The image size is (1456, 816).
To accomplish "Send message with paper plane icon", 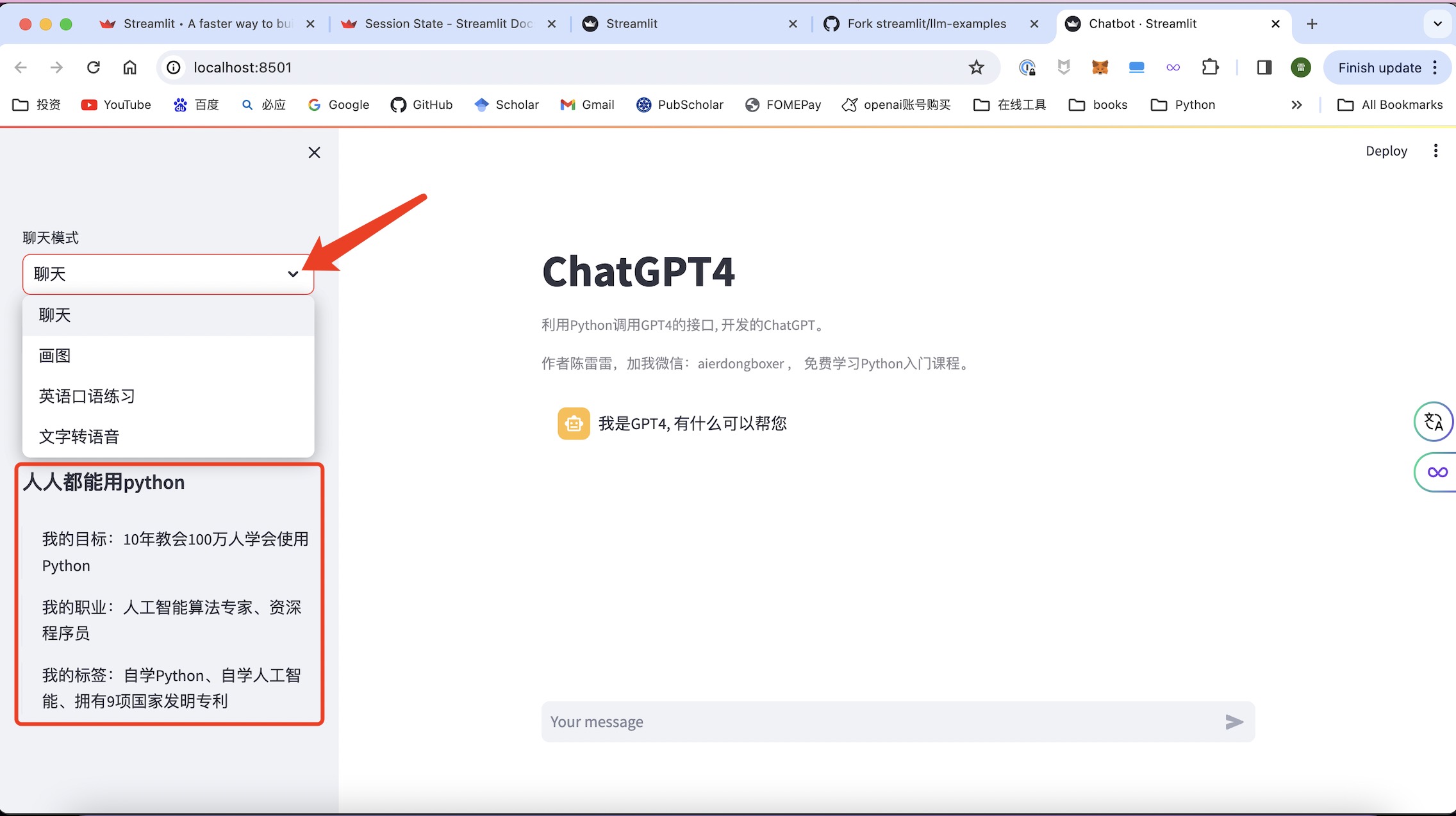I will point(1234,722).
